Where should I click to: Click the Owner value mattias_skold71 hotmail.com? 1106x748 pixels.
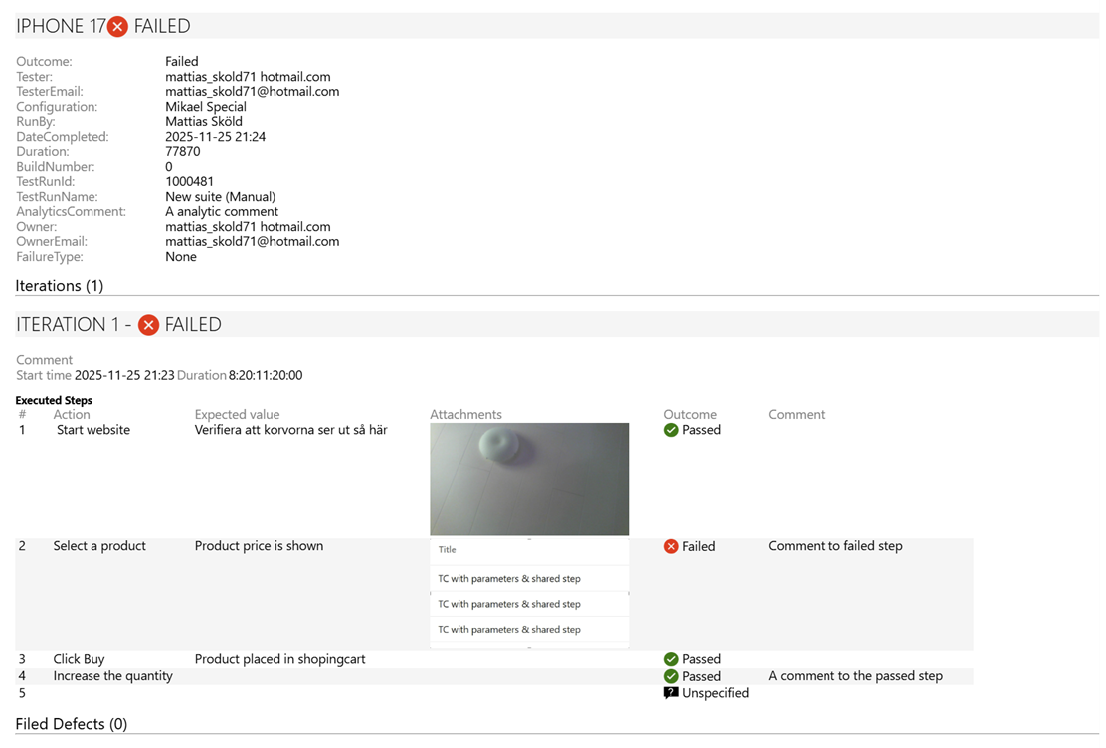248,227
